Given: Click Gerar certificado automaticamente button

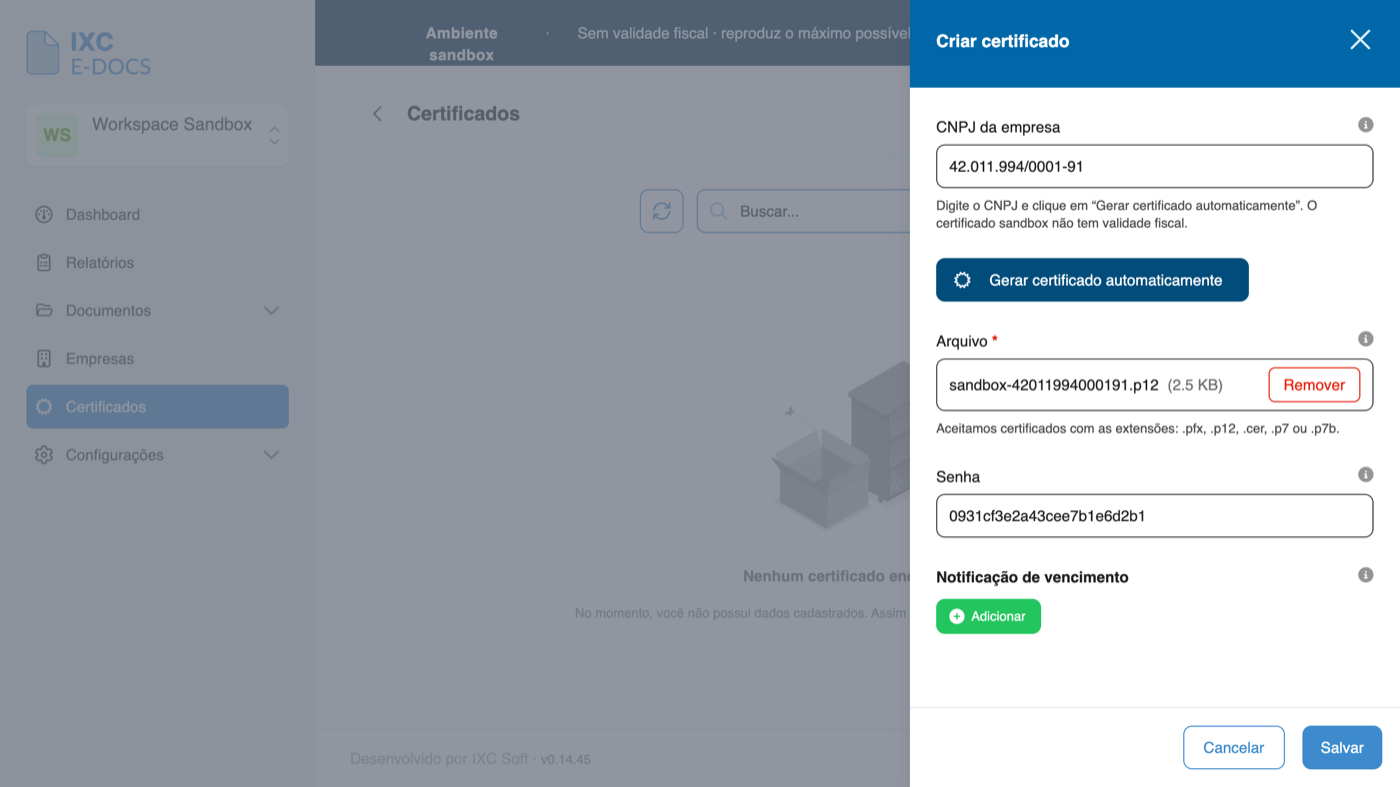Looking at the screenshot, I should (1092, 280).
